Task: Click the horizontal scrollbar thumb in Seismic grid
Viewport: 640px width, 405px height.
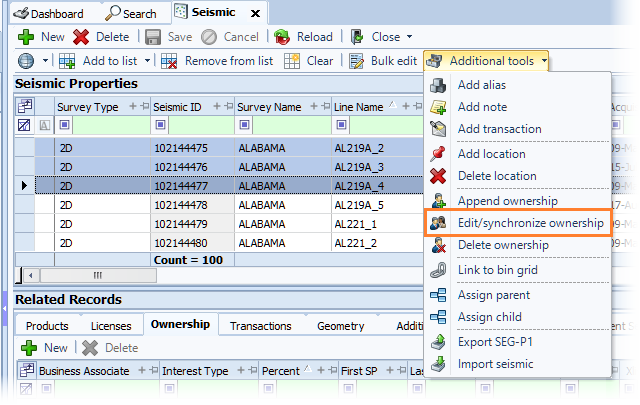Action: coord(98,276)
